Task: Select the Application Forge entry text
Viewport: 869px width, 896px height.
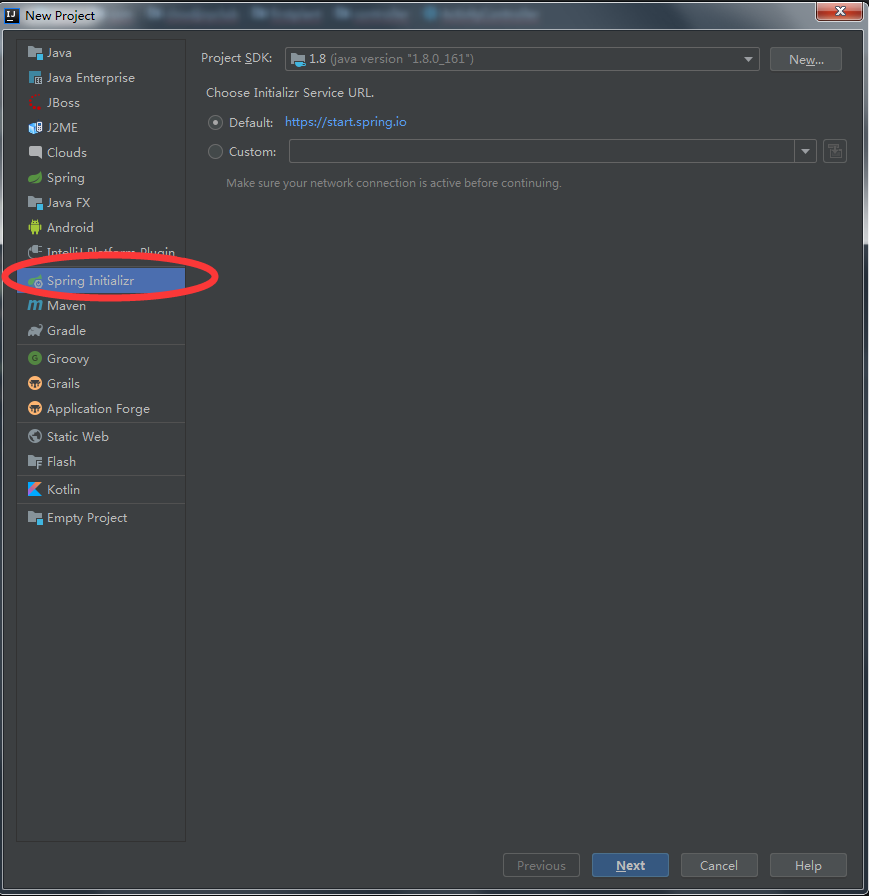Action: 98,409
